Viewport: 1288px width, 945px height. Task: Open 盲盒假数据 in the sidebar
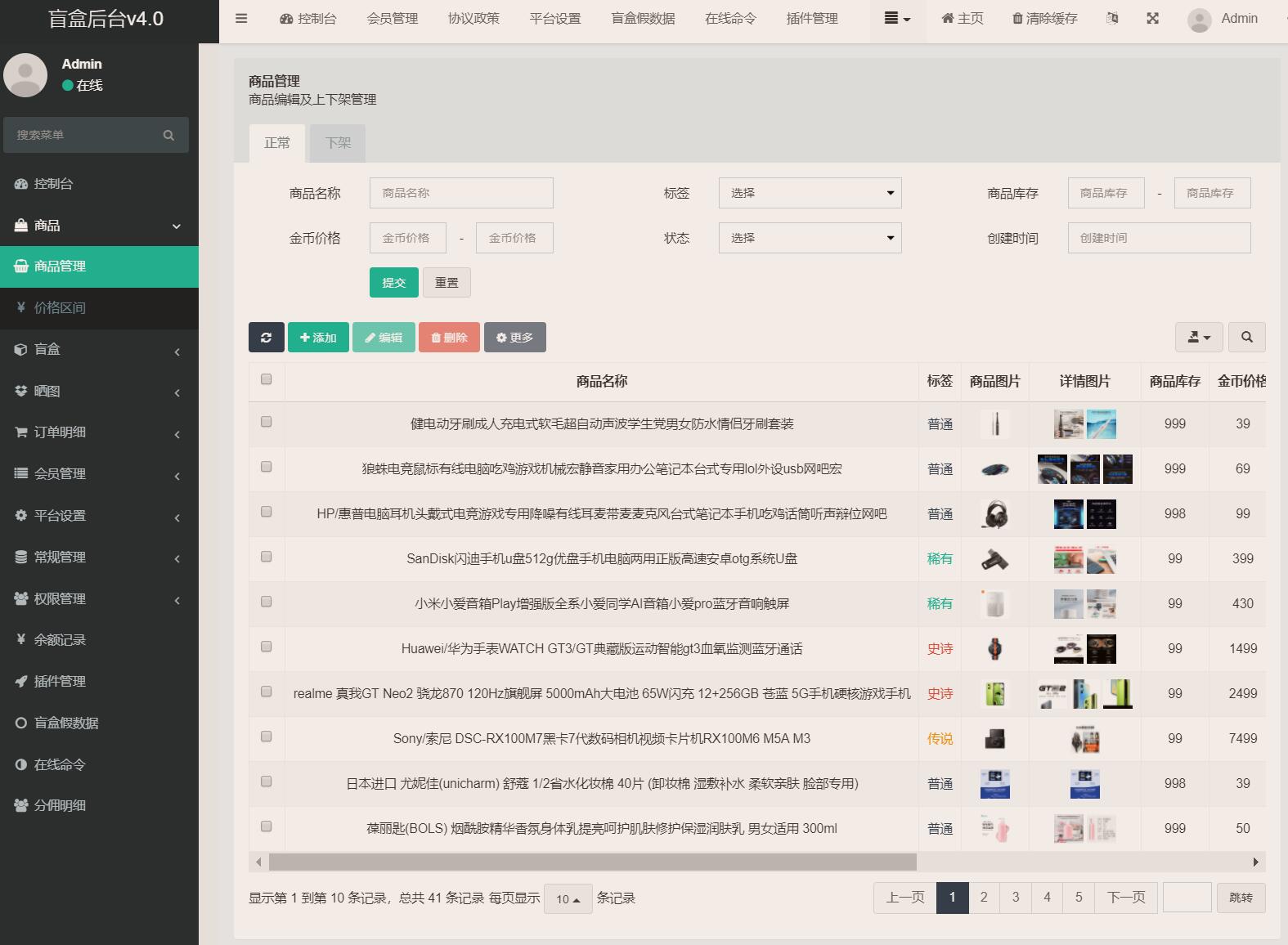click(x=99, y=723)
